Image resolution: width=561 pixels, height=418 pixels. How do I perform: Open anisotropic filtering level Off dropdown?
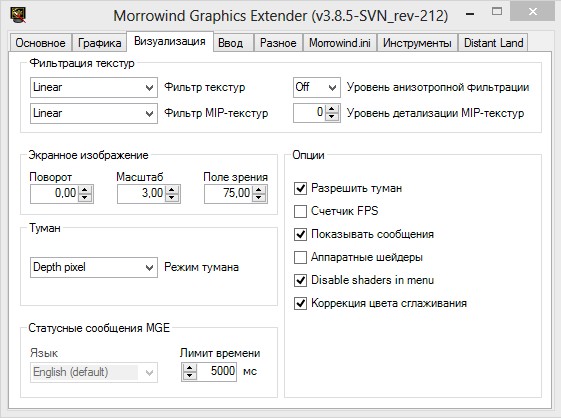click(x=317, y=87)
